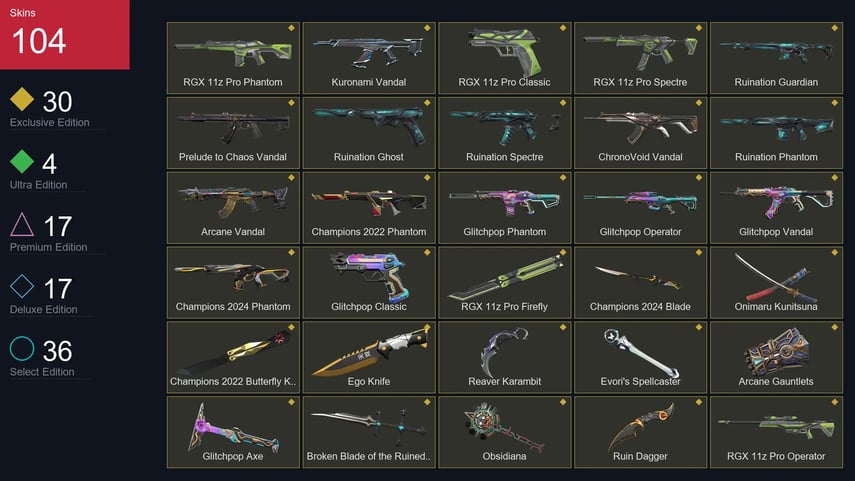Click the yellow Exclusive Edition diamond icon
Screen dimensions: 855x481
point(22,99)
